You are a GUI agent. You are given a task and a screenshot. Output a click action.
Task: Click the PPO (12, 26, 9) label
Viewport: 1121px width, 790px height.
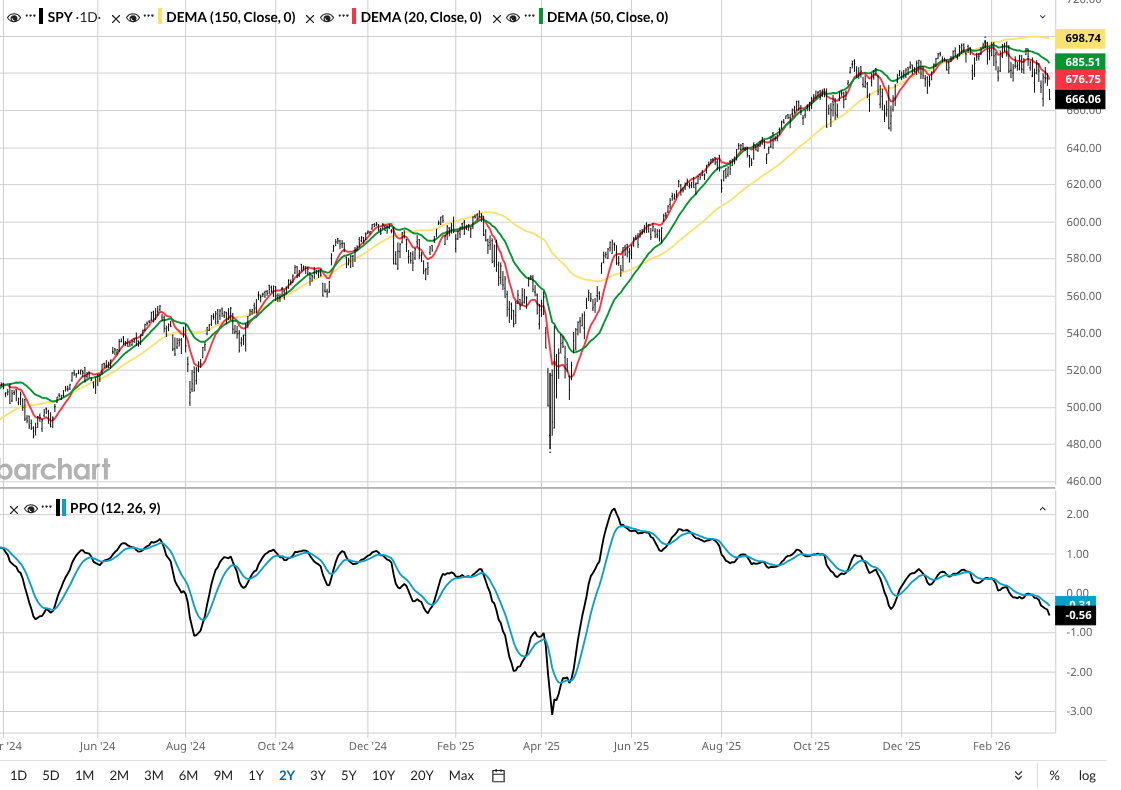(x=115, y=508)
